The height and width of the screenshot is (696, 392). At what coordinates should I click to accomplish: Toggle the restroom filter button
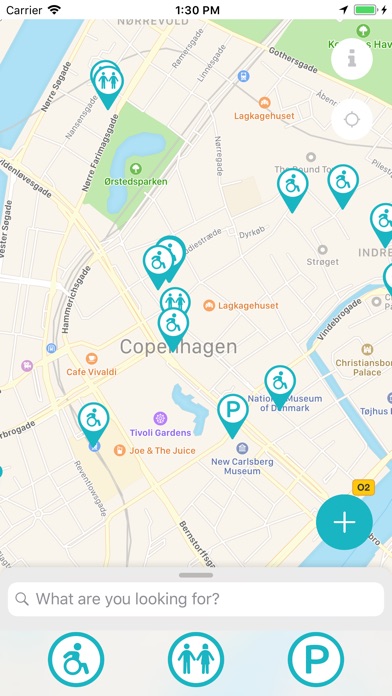(x=196, y=660)
